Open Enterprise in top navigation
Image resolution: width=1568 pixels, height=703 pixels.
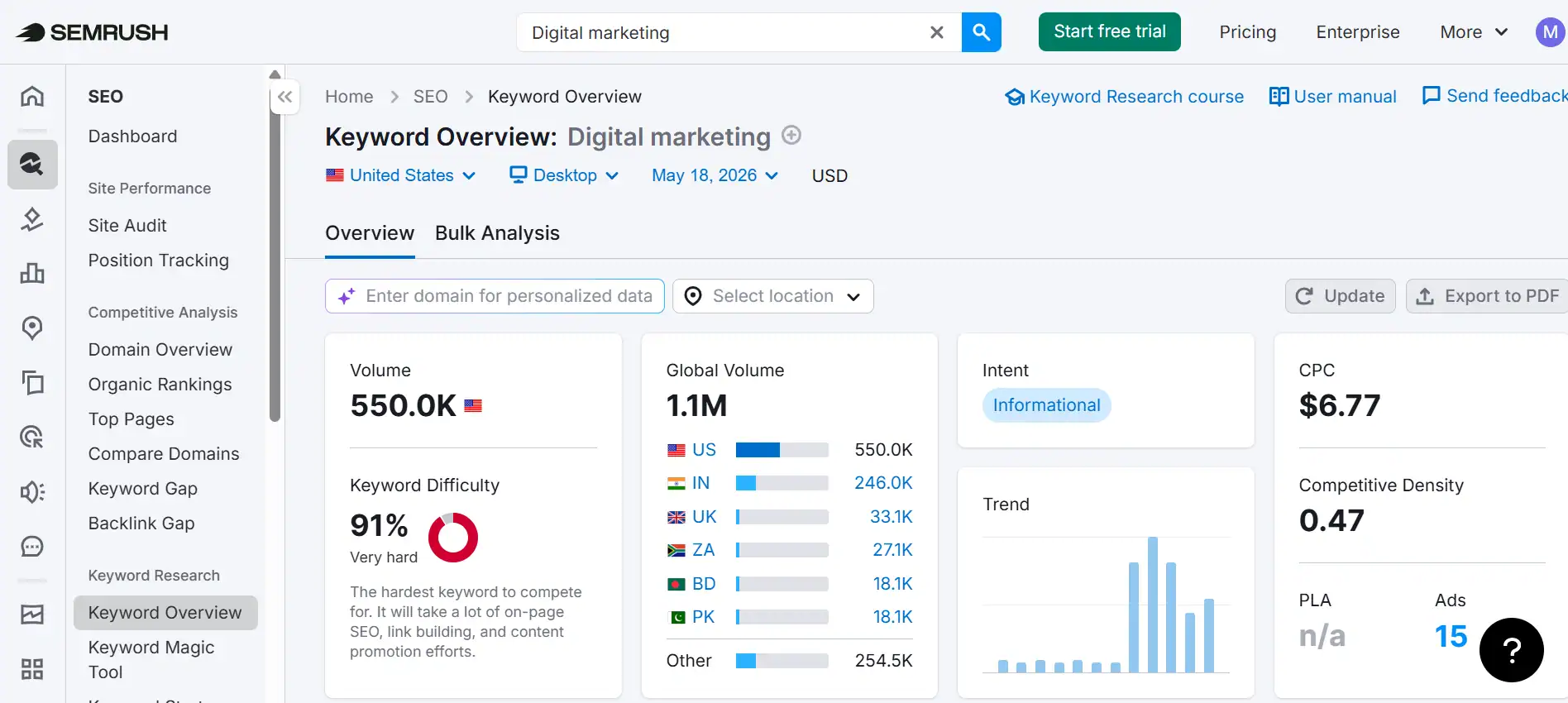(x=1358, y=32)
